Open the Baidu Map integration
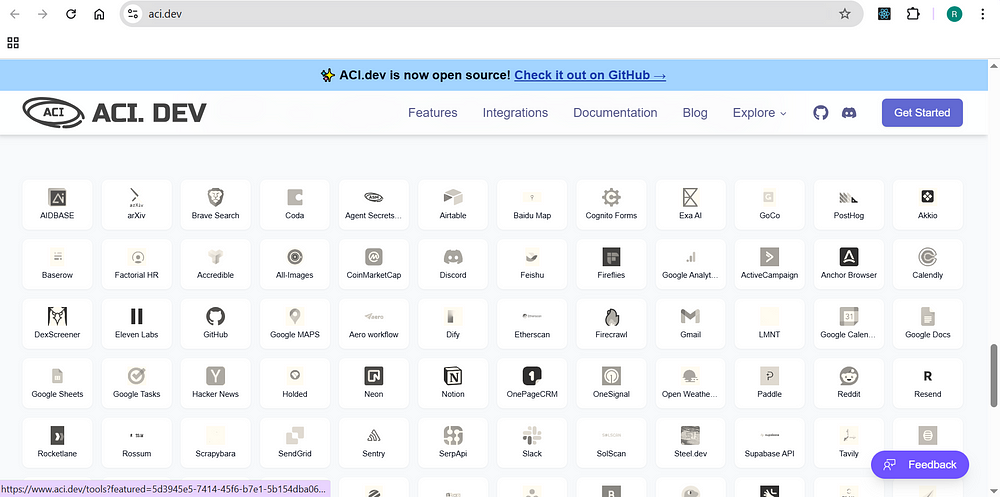The image size is (1000, 497). 532,204
